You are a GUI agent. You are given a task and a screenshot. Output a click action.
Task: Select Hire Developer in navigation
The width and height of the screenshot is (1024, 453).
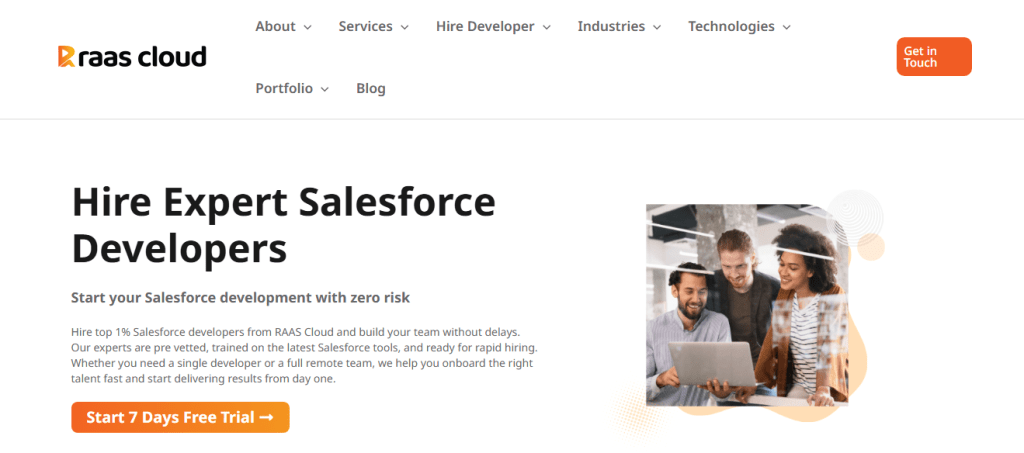[x=485, y=27]
